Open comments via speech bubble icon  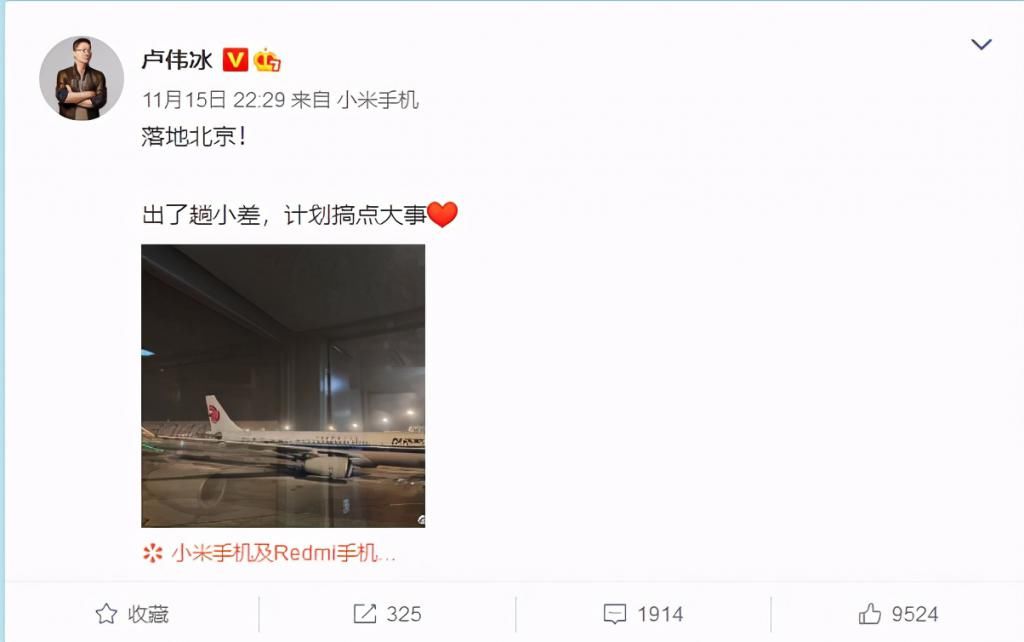[615, 614]
